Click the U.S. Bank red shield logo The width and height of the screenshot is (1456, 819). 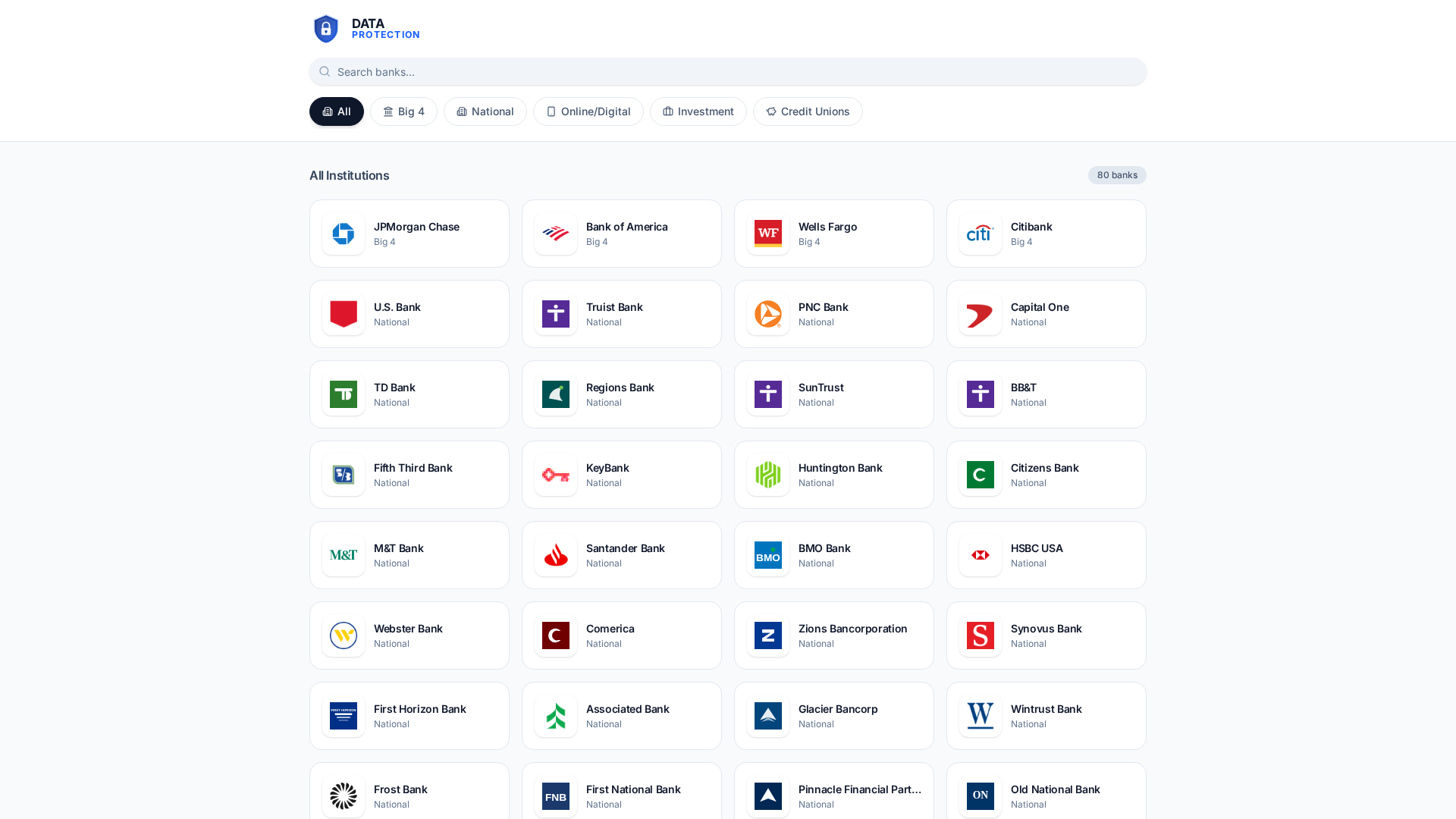pyautogui.click(x=344, y=314)
